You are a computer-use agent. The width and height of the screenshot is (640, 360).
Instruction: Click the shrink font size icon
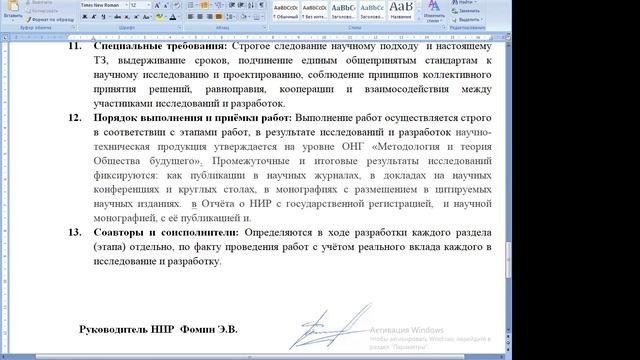coord(166,5)
